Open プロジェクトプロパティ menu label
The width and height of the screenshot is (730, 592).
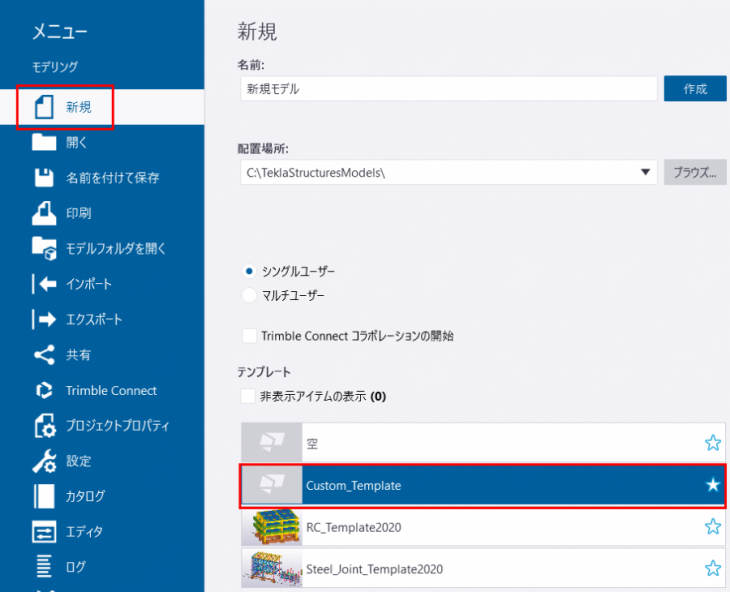[117, 425]
